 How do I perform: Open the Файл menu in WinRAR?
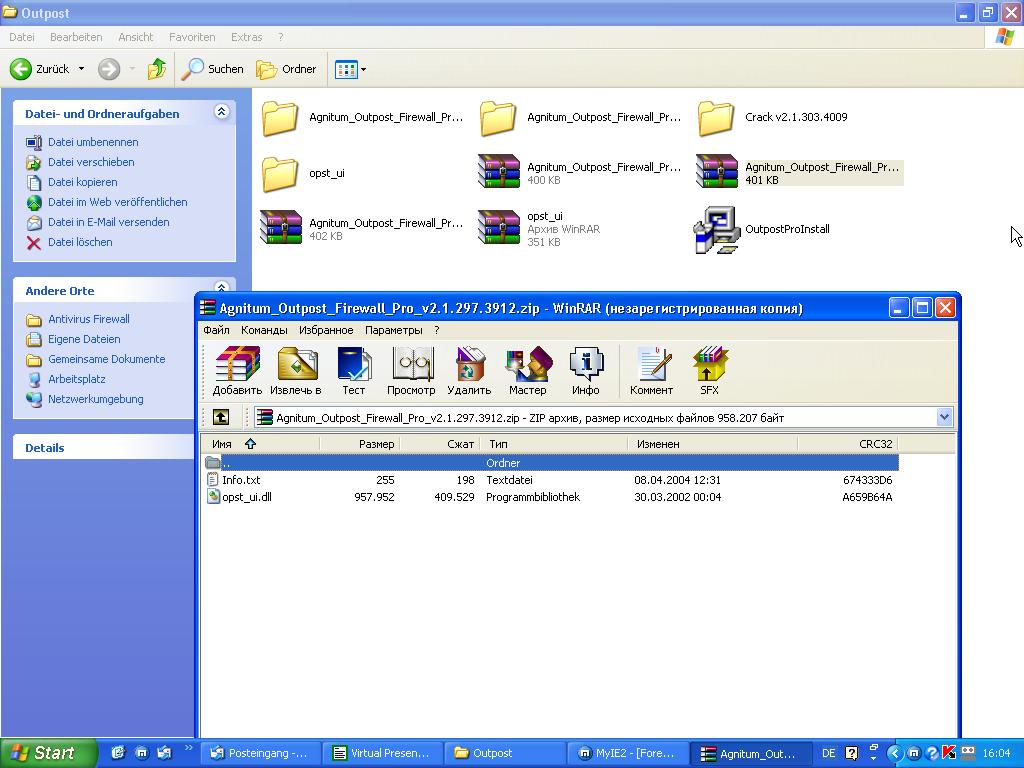216,330
